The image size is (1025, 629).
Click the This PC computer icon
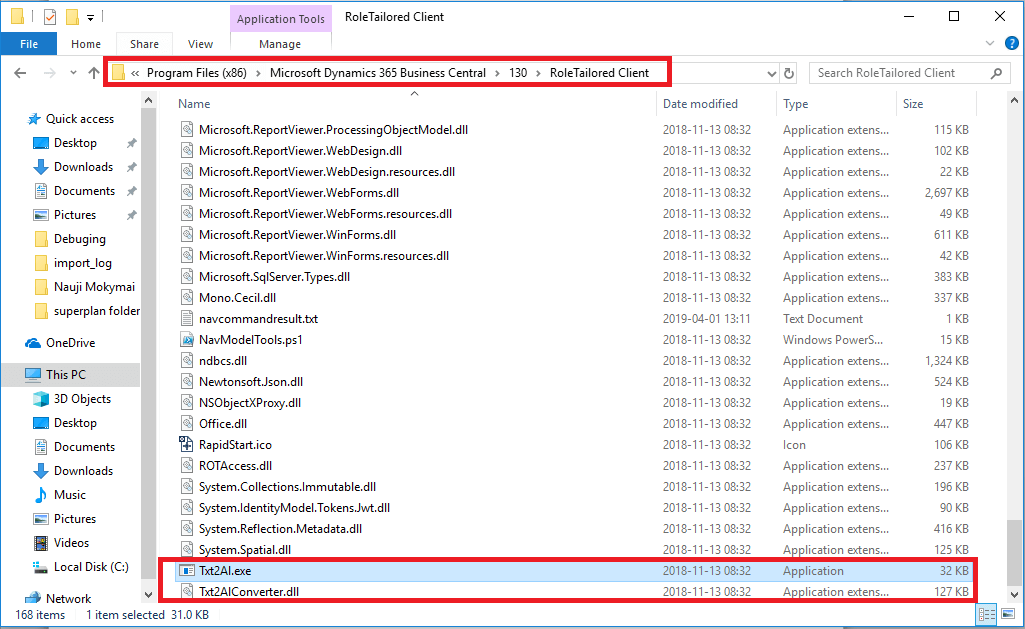click(x=33, y=375)
